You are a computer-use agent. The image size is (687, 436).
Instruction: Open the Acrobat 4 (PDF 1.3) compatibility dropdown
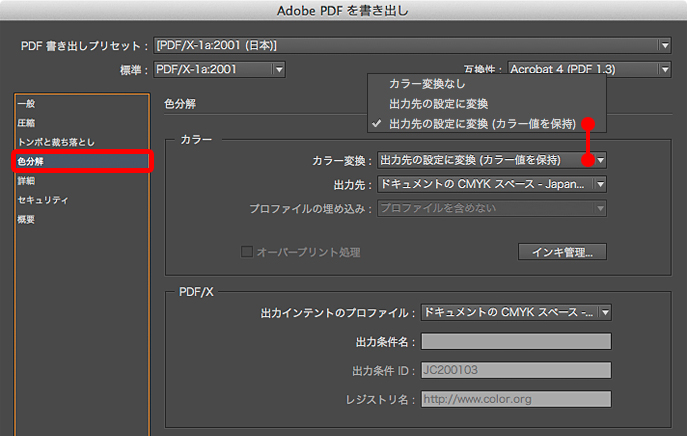(x=589, y=69)
